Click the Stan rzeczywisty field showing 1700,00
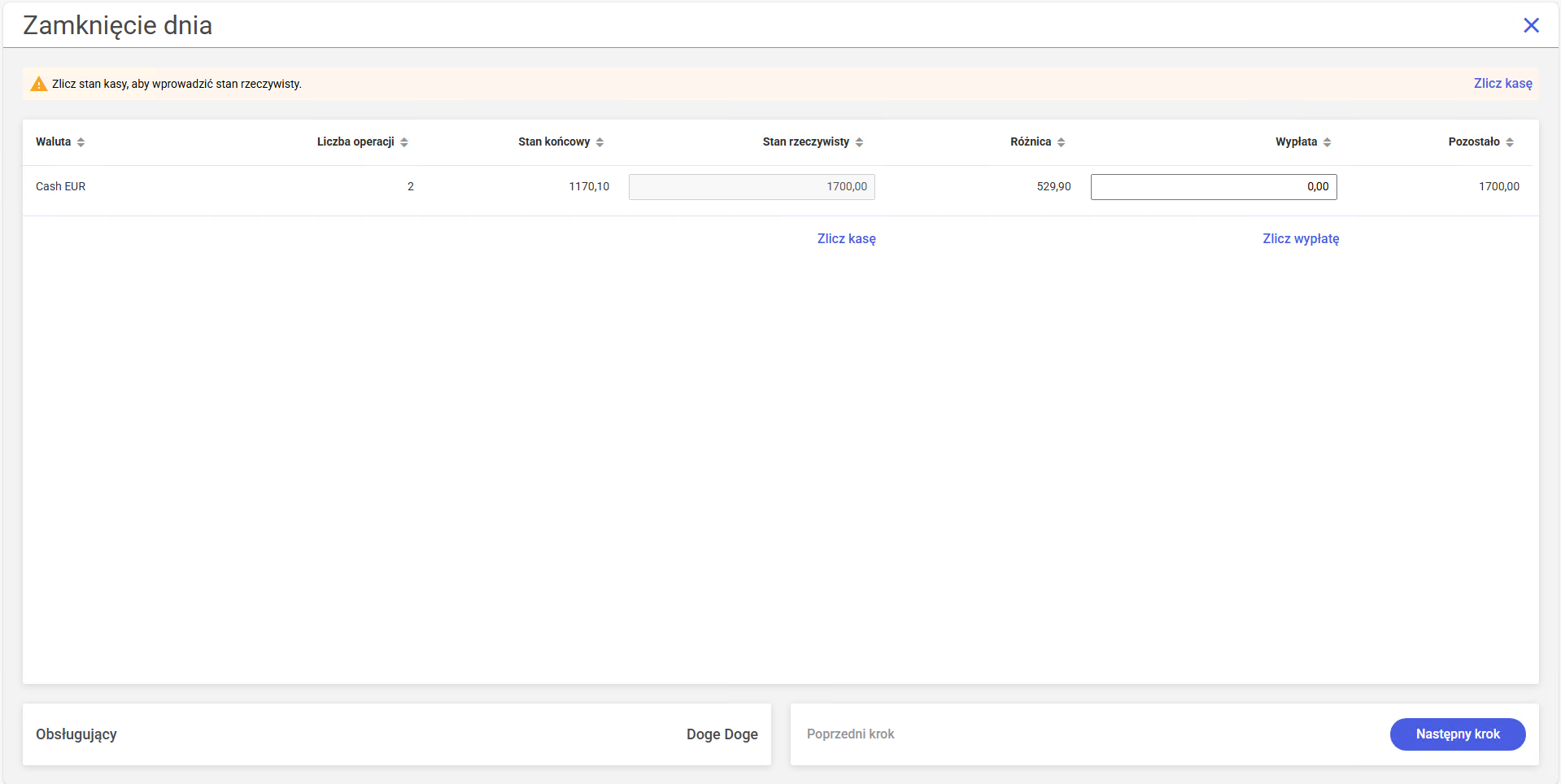This screenshot has height=784, width=1561. pyautogui.click(x=752, y=187)
